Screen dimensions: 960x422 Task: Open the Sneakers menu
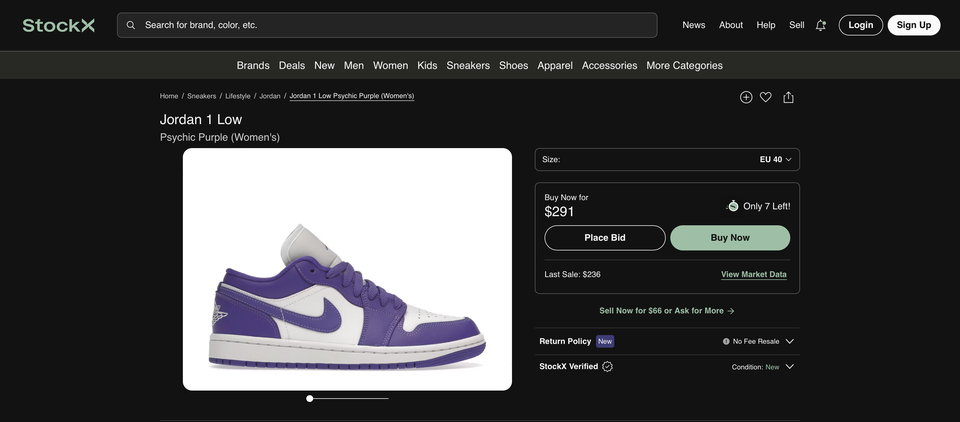(x=468, y=66)
